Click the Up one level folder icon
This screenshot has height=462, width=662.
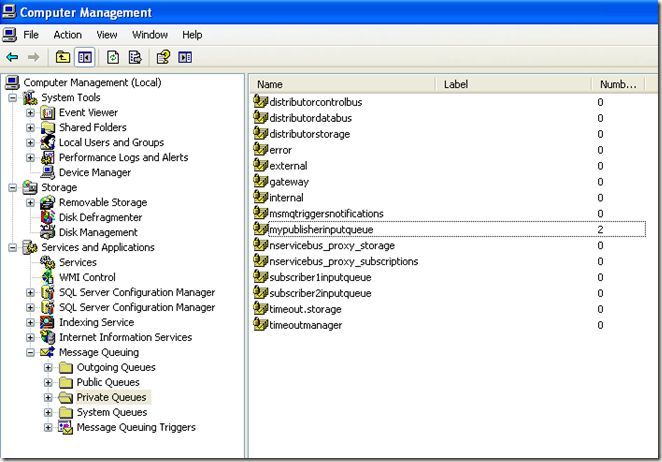[63, 57]
